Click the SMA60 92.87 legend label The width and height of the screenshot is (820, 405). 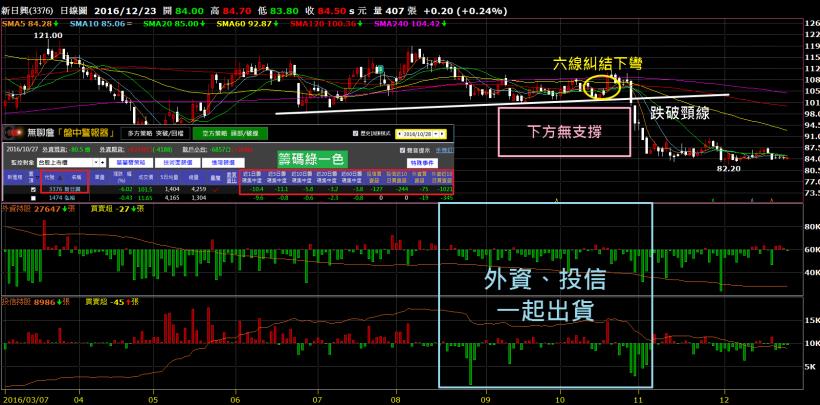(248, 24)
